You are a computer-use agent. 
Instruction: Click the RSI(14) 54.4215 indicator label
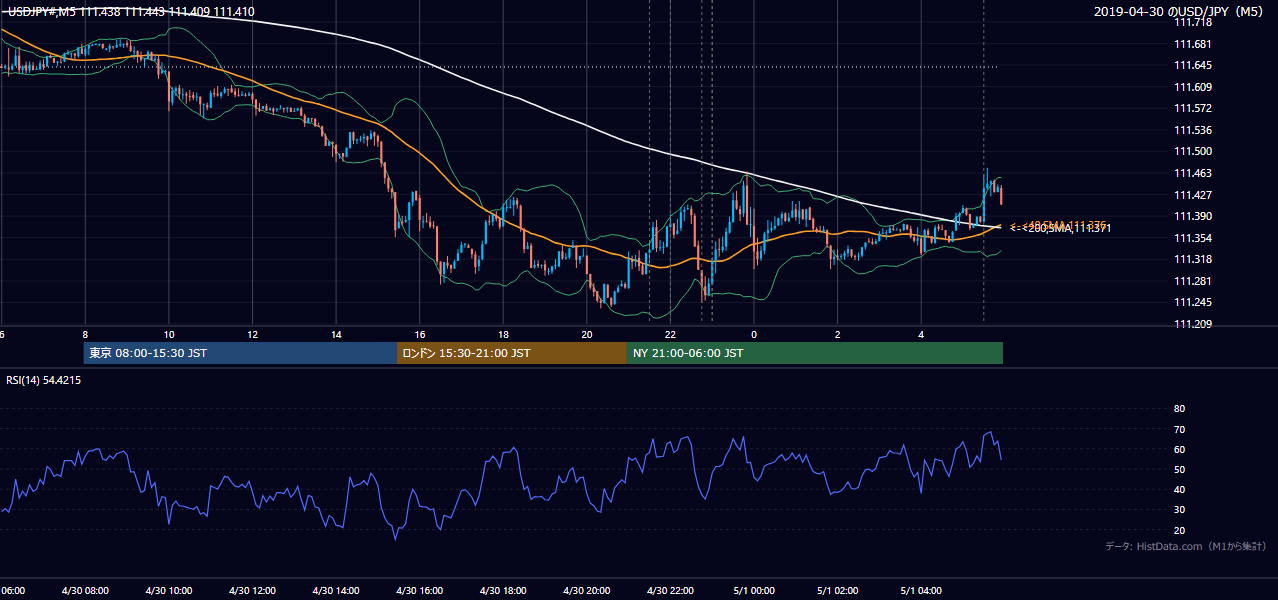pyautogui.click(x=44, y=380)
